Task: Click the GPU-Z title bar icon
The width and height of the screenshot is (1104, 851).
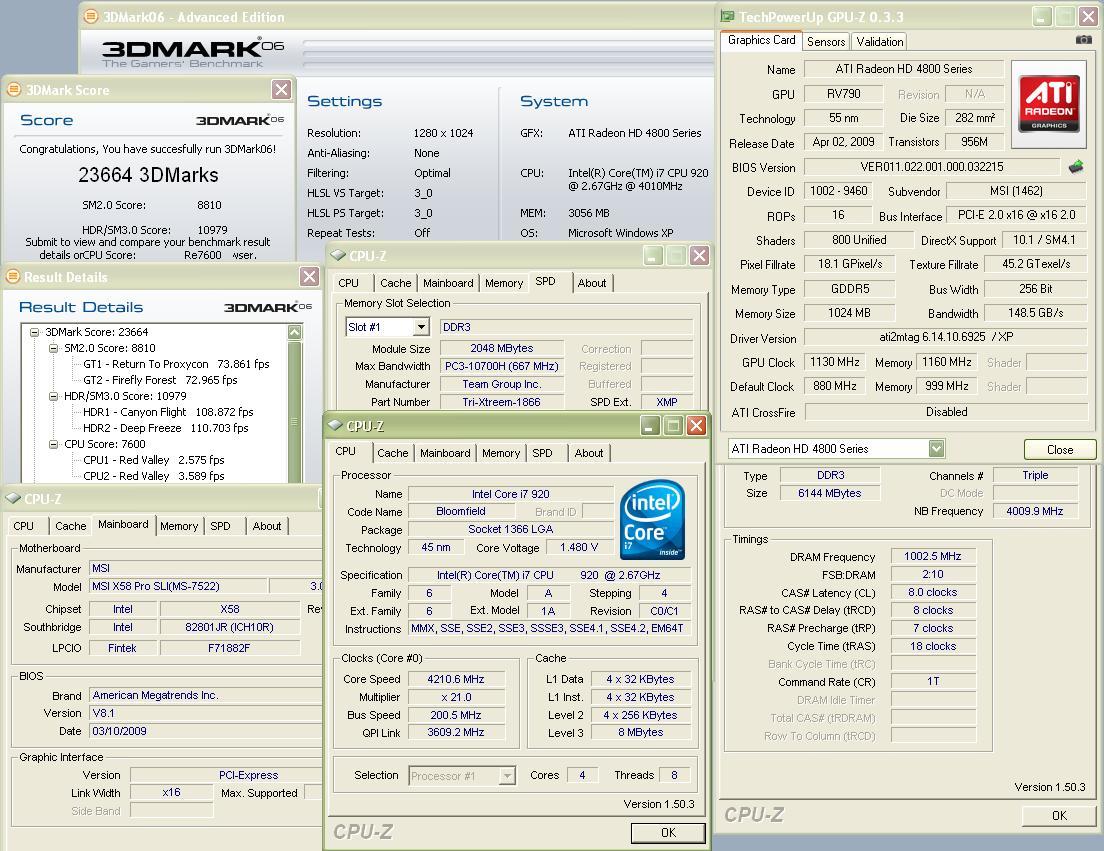Action: tap(728, 16)
